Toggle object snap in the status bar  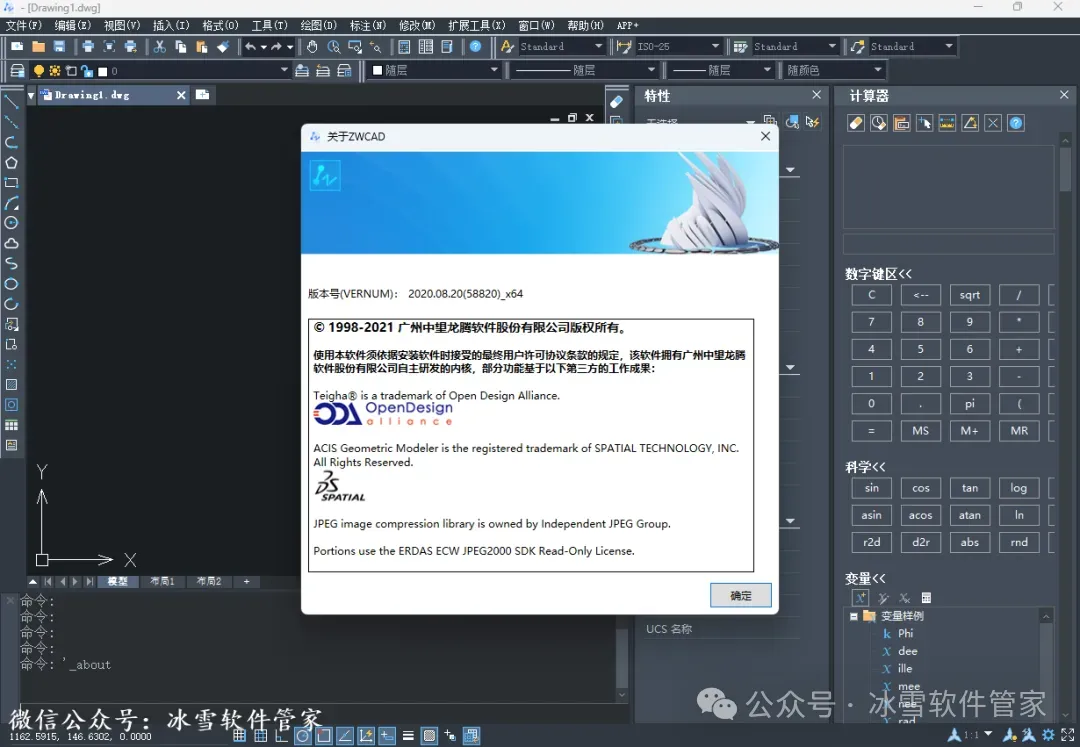[x=324, y=735]
